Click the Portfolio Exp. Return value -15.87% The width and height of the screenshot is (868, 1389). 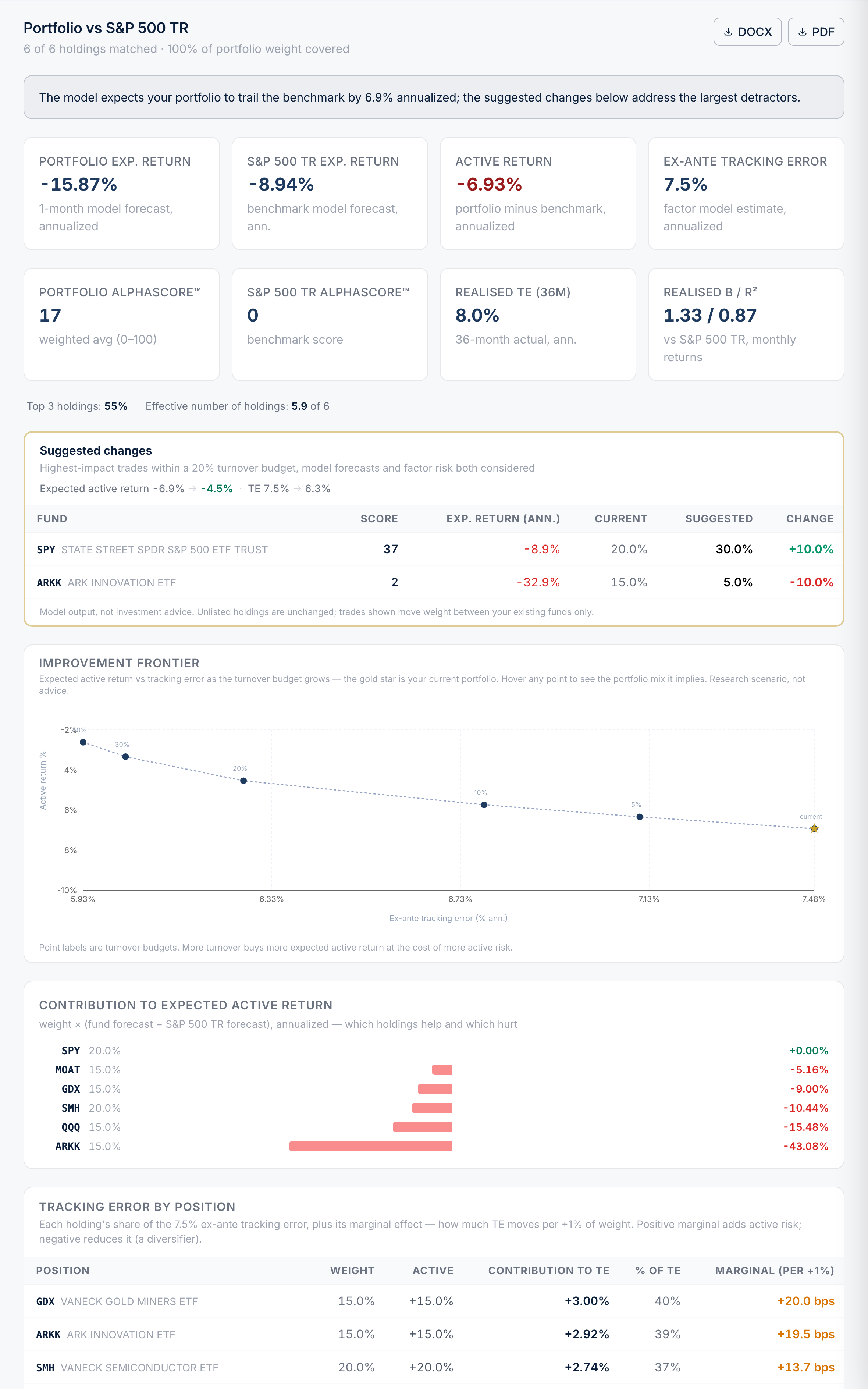tap(78, 184)
